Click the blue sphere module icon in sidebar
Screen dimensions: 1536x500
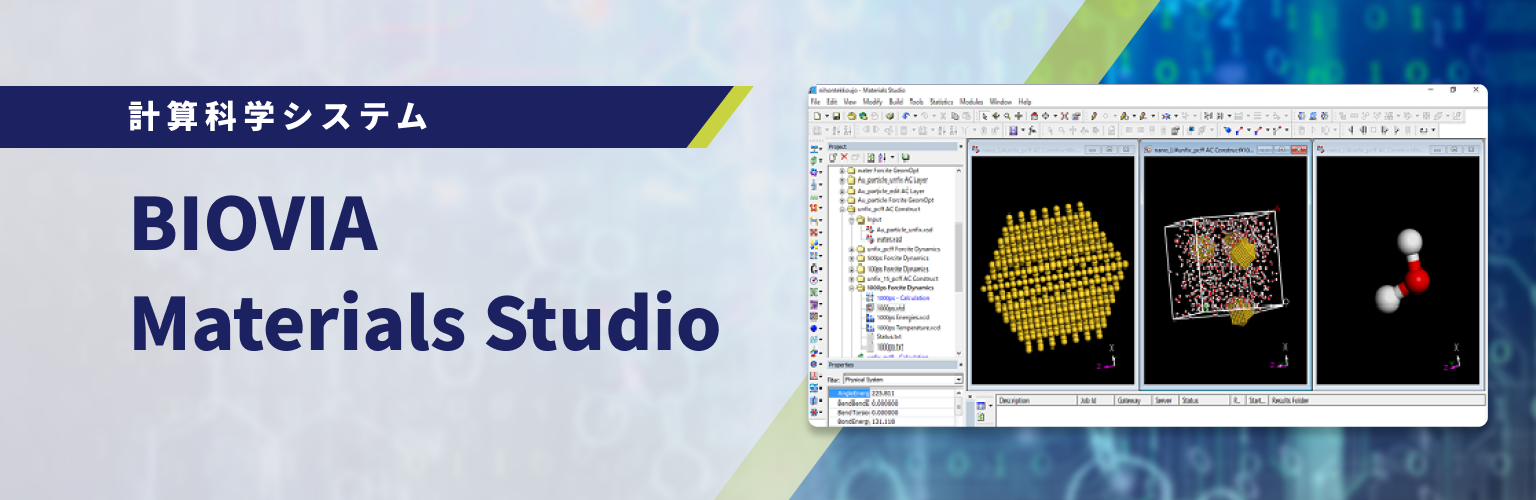(813, 328)
